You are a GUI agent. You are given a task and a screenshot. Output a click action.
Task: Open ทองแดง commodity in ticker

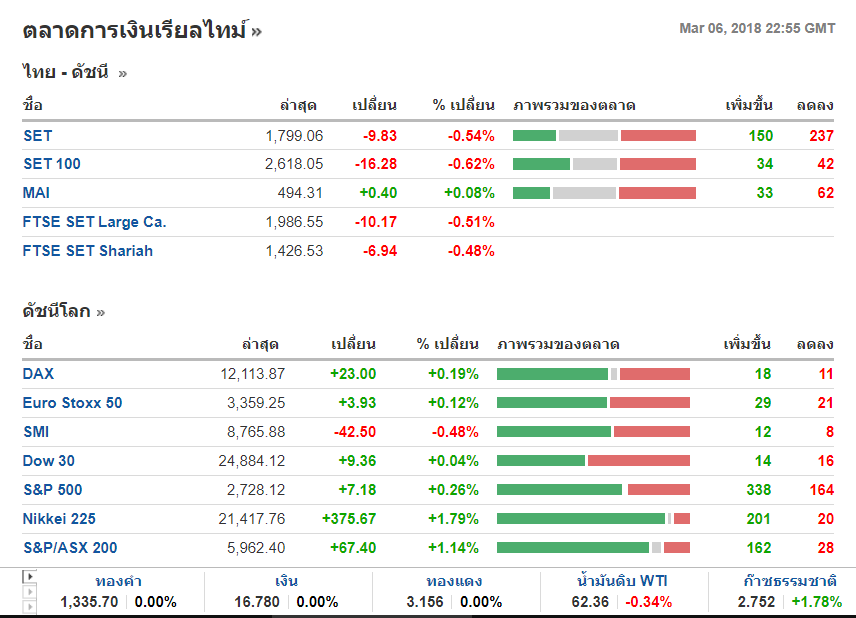point(455,581)
